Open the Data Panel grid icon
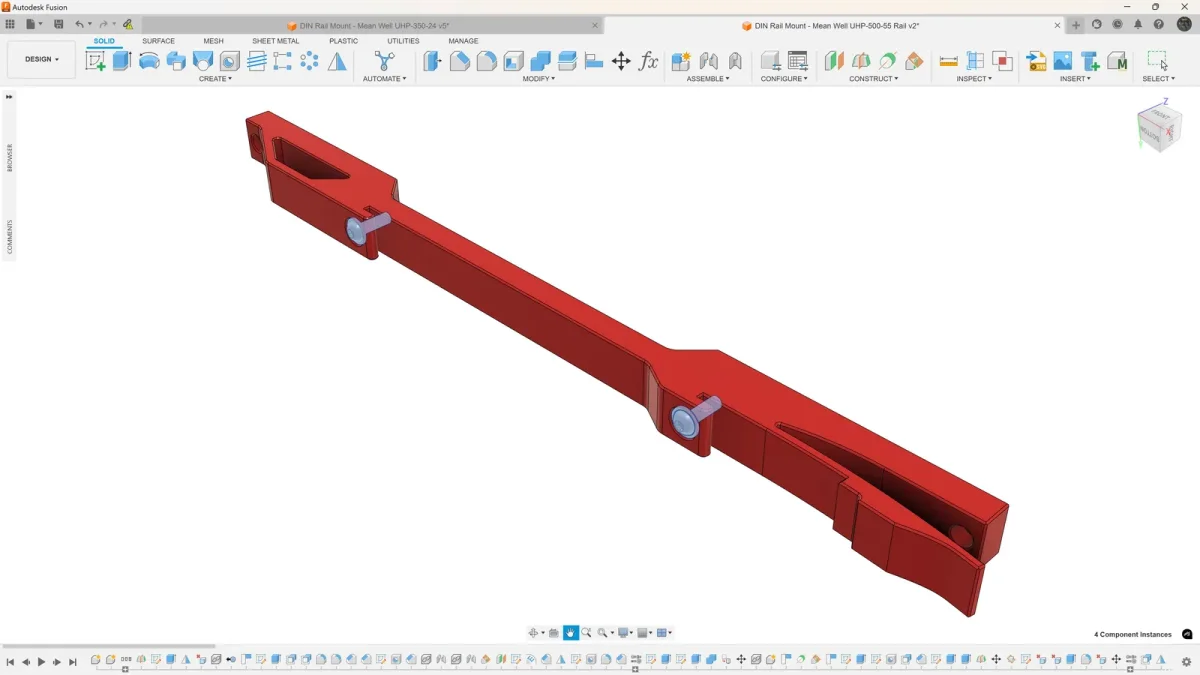 (x=10, y=24)
